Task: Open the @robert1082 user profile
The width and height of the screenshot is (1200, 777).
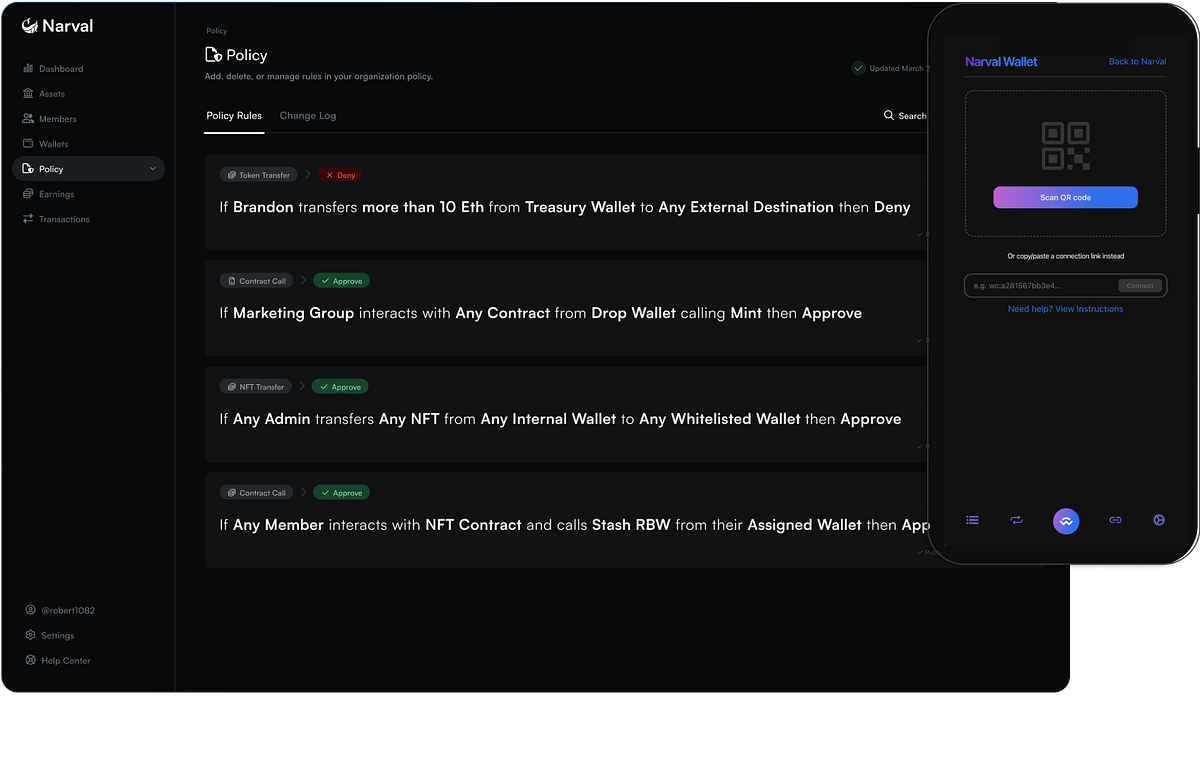Action: tap(60, 610)
